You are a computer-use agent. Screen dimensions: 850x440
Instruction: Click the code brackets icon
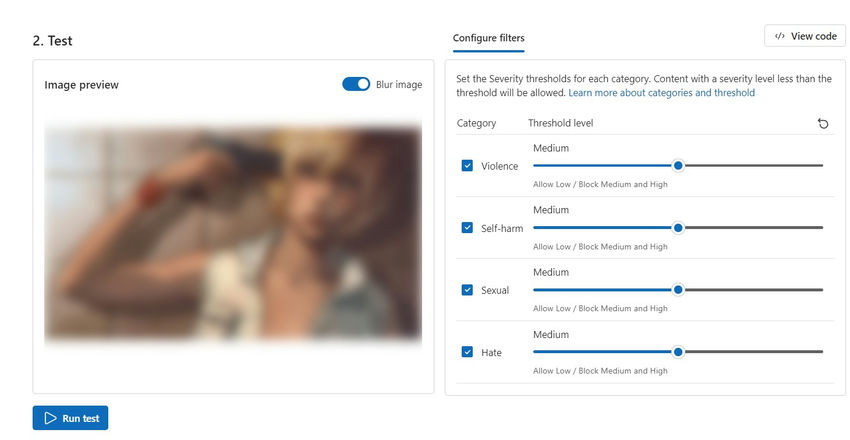780,36
